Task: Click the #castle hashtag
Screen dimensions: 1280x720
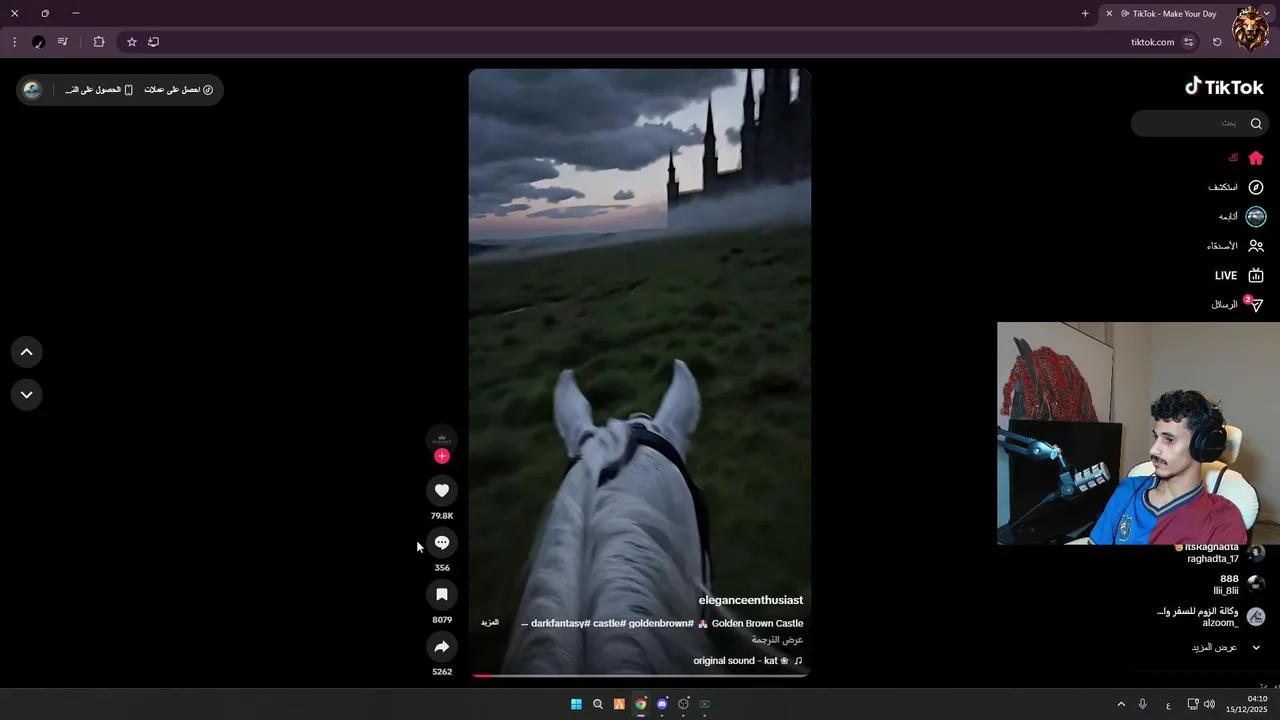Action: pyautogui.click(x=608, y=623)
